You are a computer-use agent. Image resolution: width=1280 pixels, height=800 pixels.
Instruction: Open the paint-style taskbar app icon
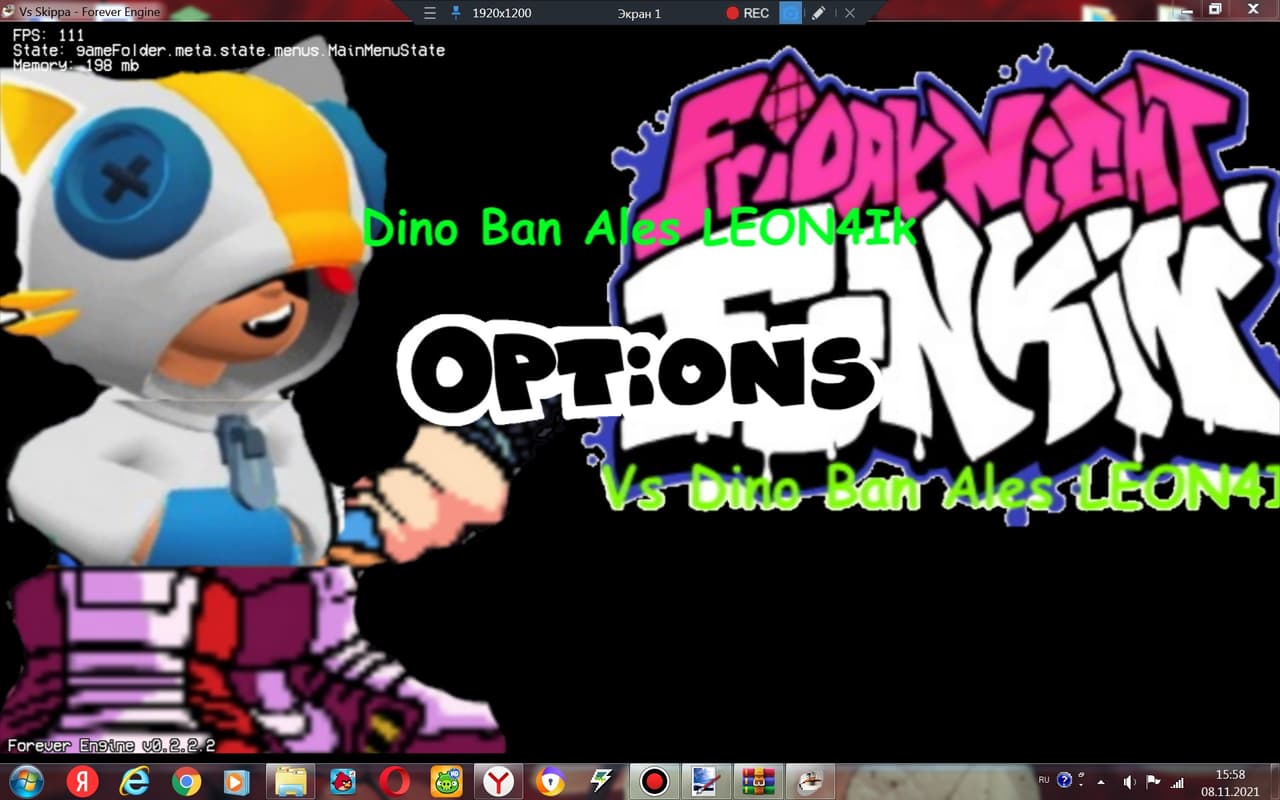[x=706, y=781]
